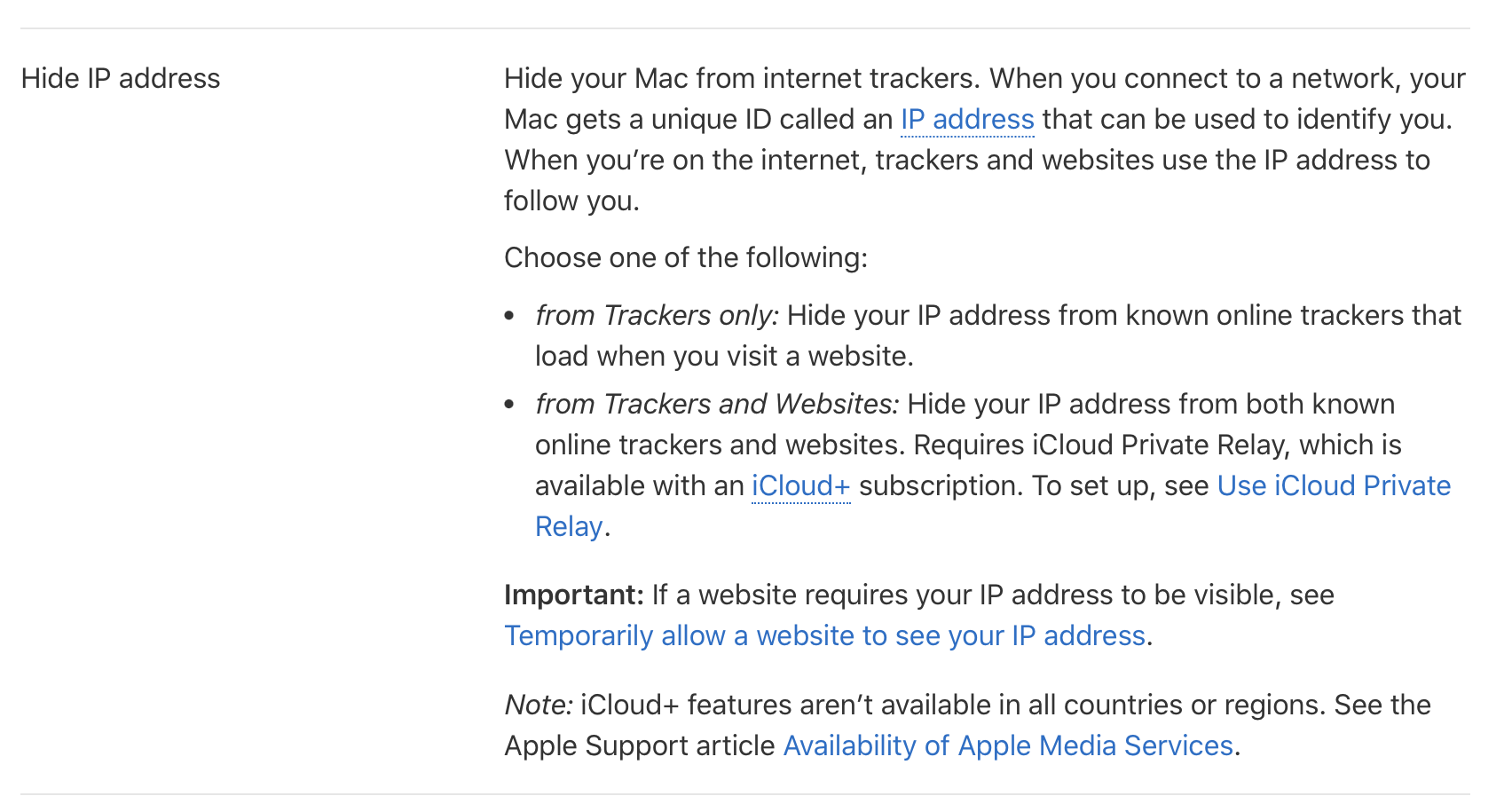The image size is (1512, 804).
Task: Click the top horizontal divider line
Action: 745,28
